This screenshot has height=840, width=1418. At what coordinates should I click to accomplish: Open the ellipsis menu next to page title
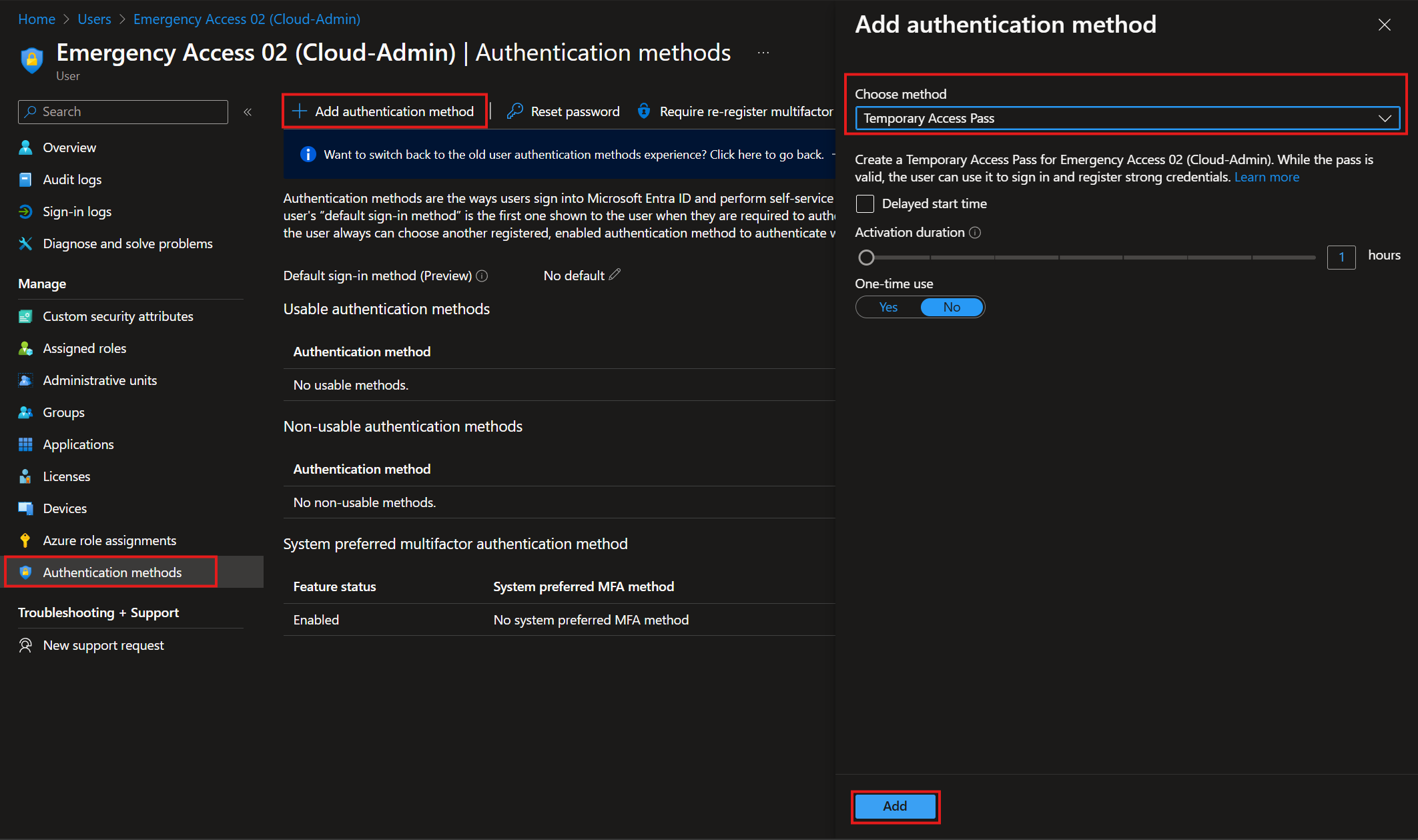[x=763, y=53]
